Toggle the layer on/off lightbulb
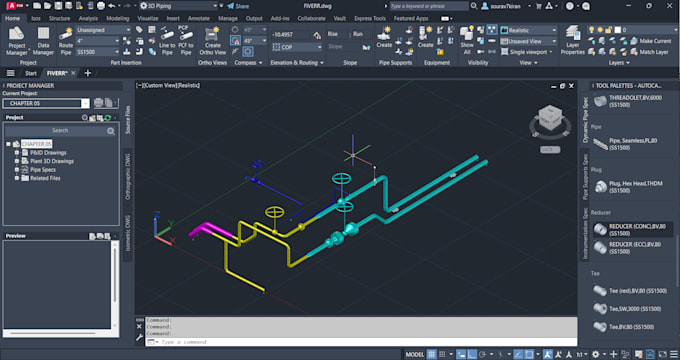 592,29
